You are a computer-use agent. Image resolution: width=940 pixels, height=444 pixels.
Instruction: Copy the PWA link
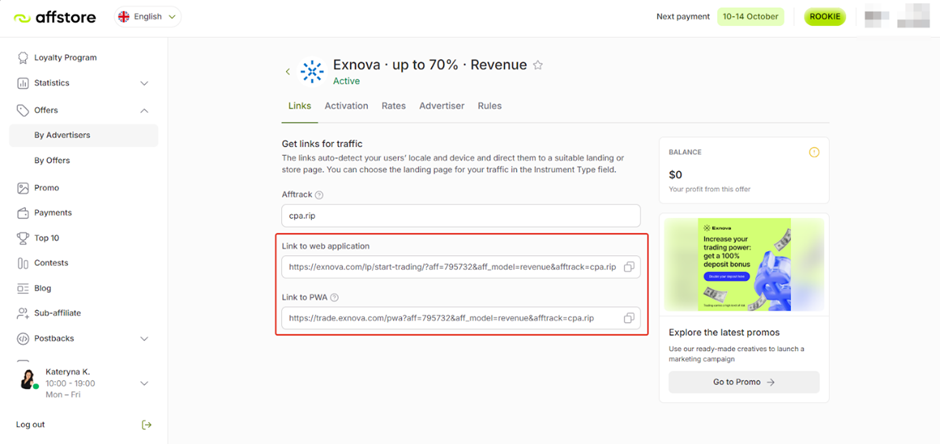pos(628,318)
